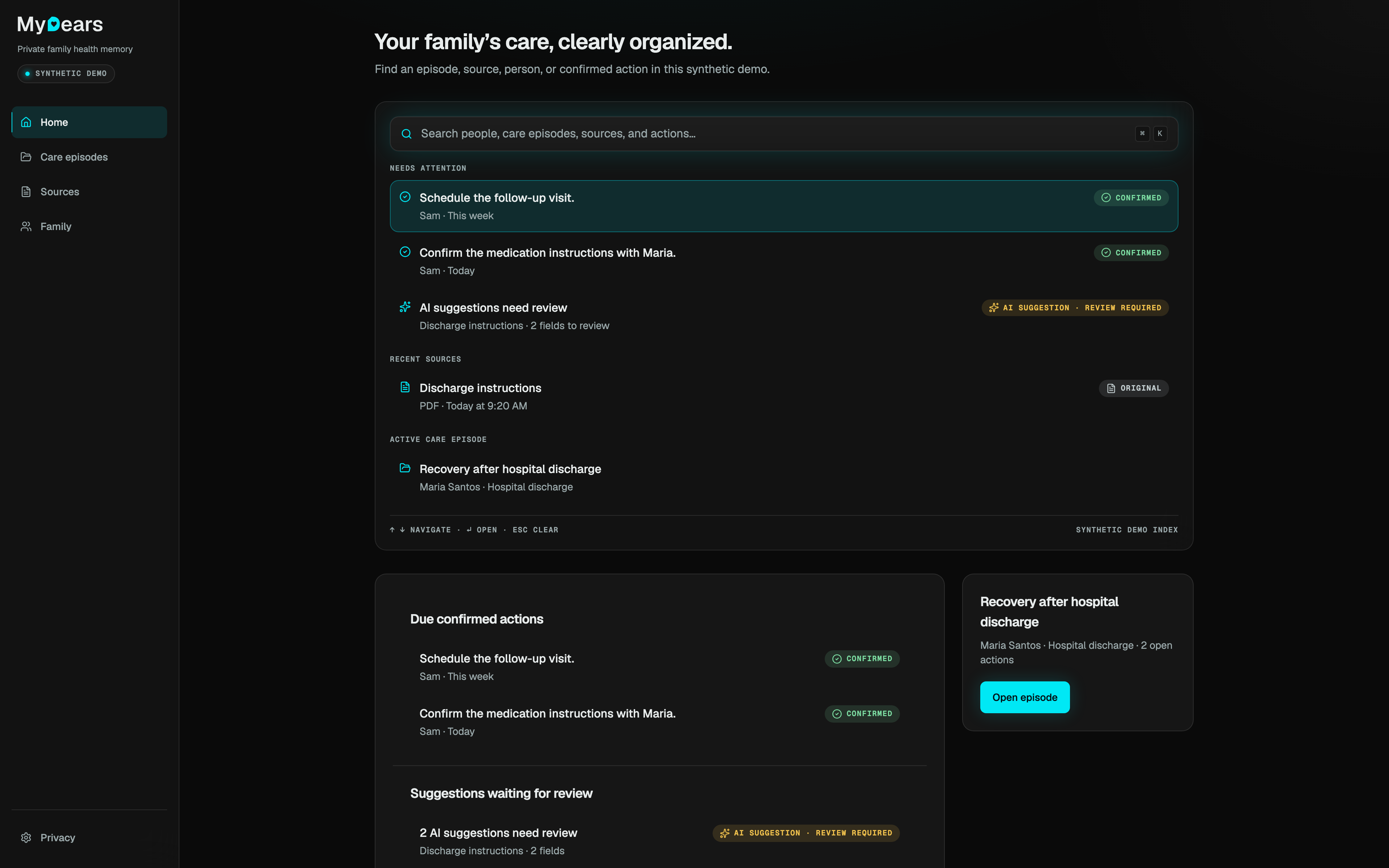Viewport: 1389px width, 868px height.
Task: Go to Care episodes in the sidebar
Action: click(90, 157)
